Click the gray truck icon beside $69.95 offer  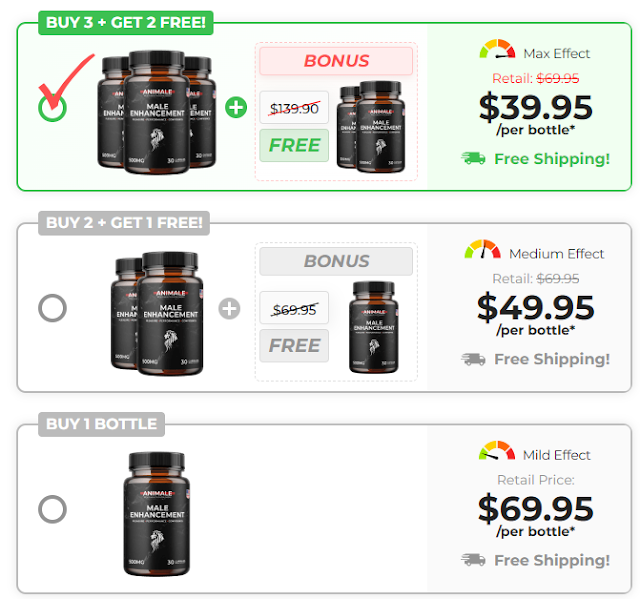click(x=473, y=559)
